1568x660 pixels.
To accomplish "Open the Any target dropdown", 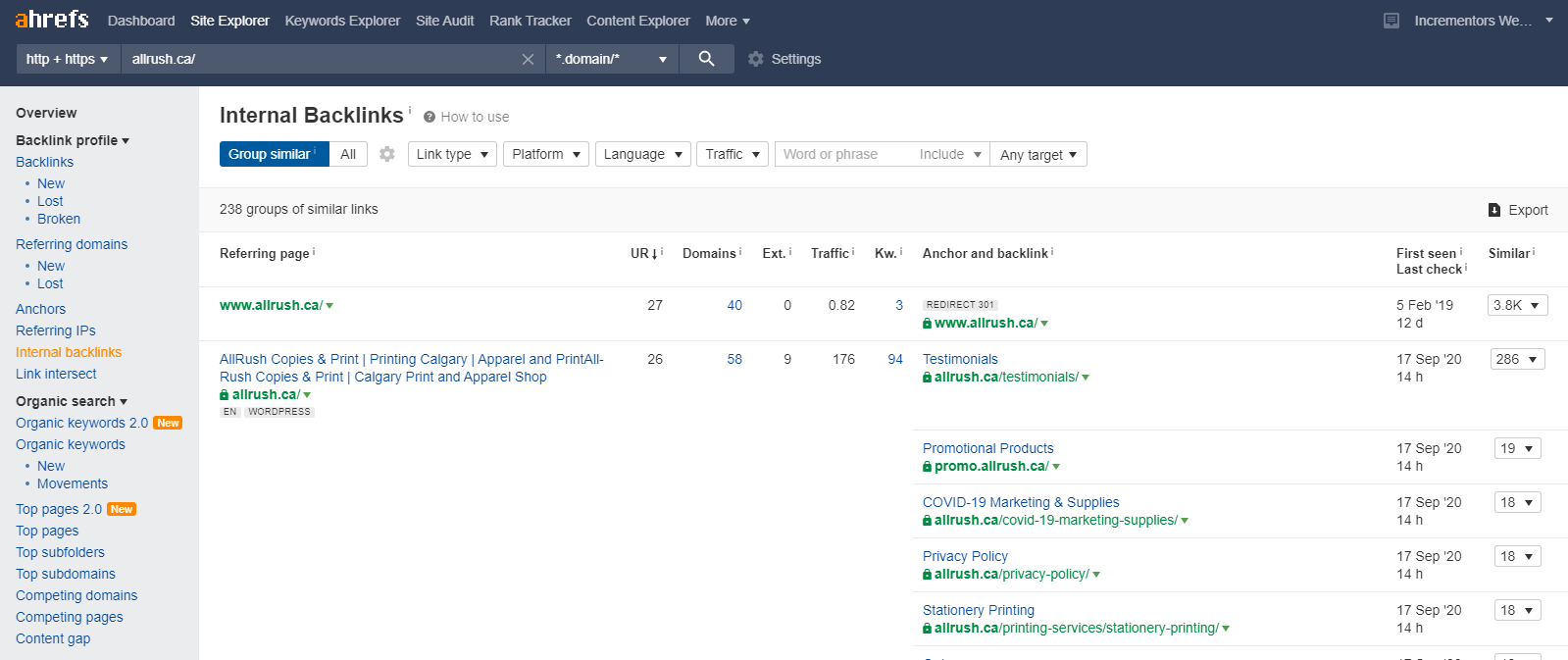I will [1038, 154].
